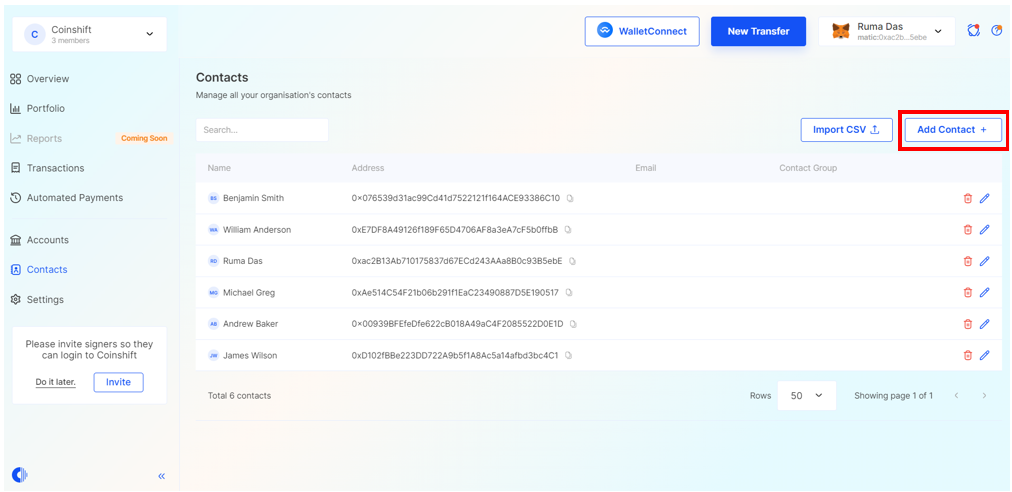Edit the Michael Greg contact
The height and width of the screenshot is (492, 1012).
pos(984,293)
